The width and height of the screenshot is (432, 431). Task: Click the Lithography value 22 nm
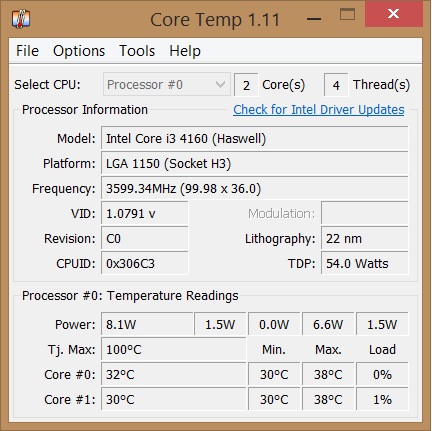point(365,238)
